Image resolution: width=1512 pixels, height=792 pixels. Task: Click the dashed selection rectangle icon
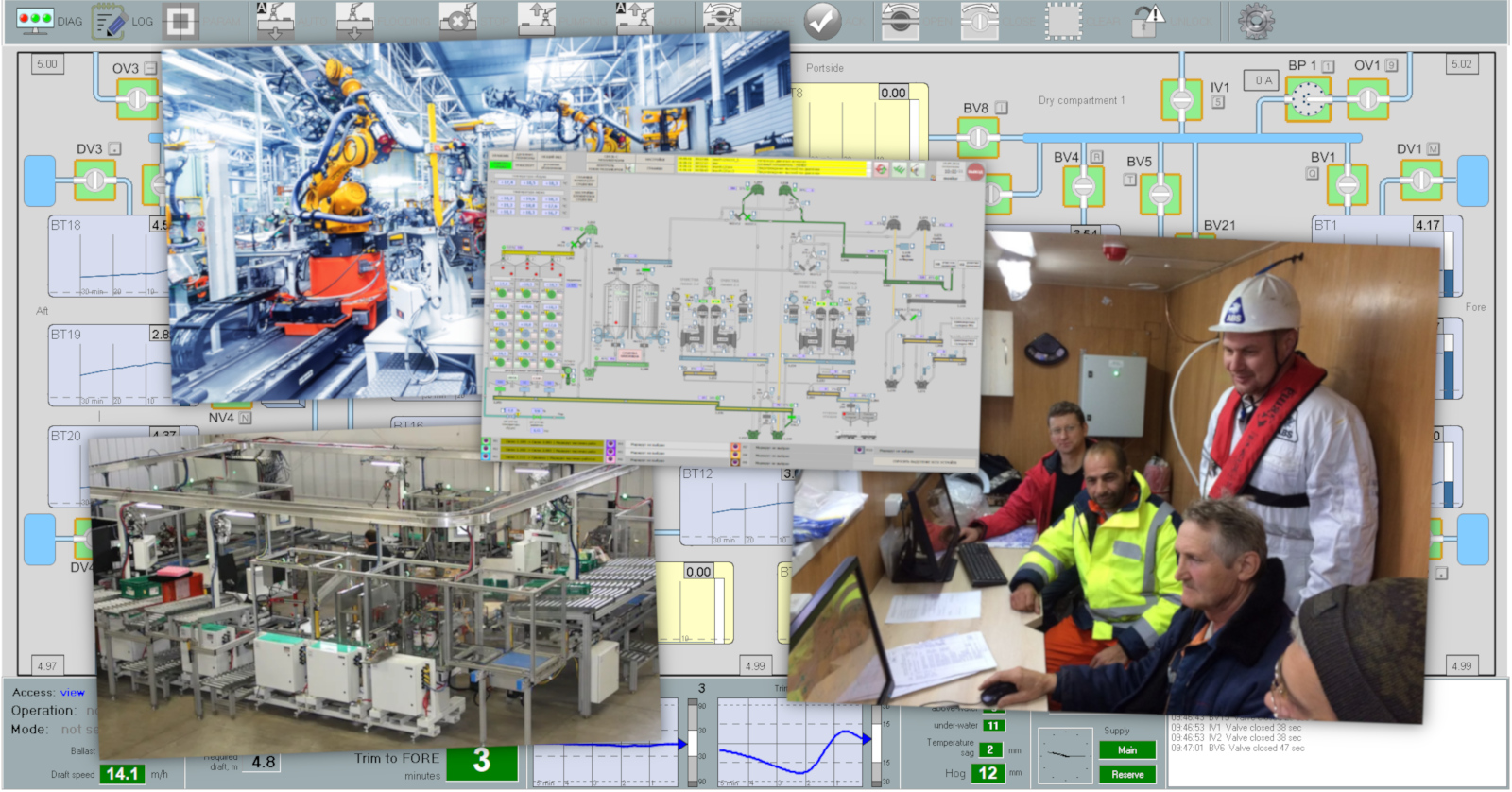point(1063,21)
